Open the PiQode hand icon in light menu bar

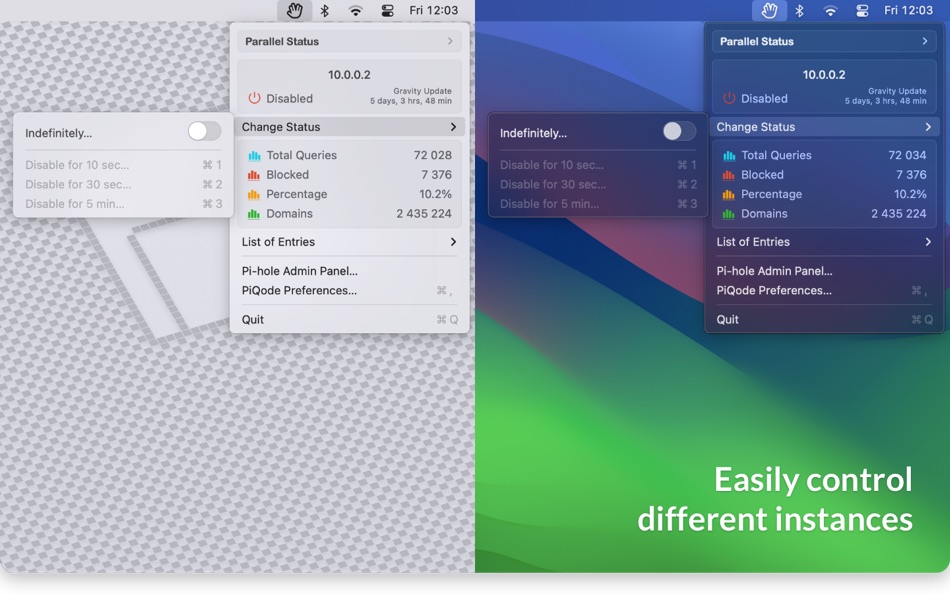click(x=294, y=10)
